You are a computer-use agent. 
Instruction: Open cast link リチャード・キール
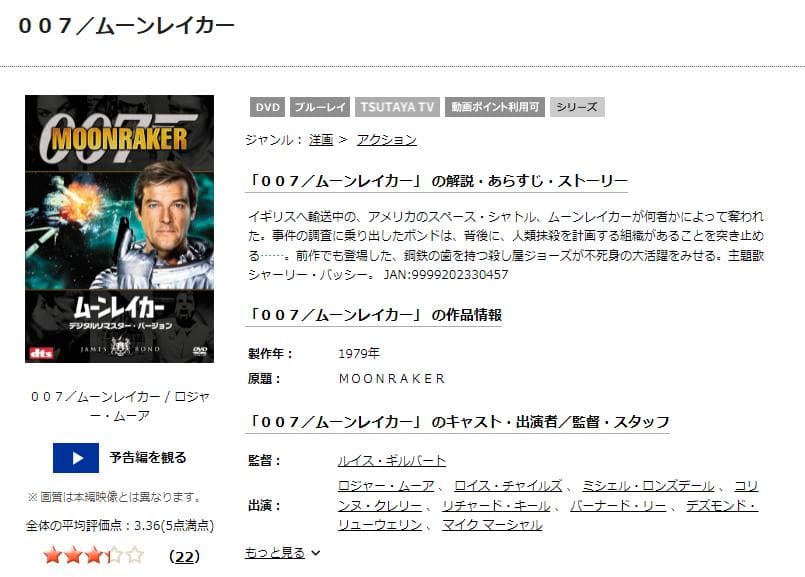(x=496, y=506)
